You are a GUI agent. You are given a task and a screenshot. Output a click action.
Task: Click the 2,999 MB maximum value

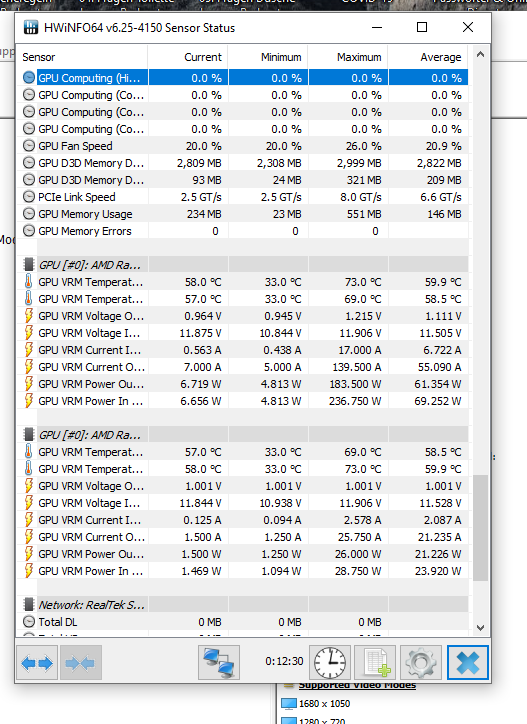pos(359,163)
